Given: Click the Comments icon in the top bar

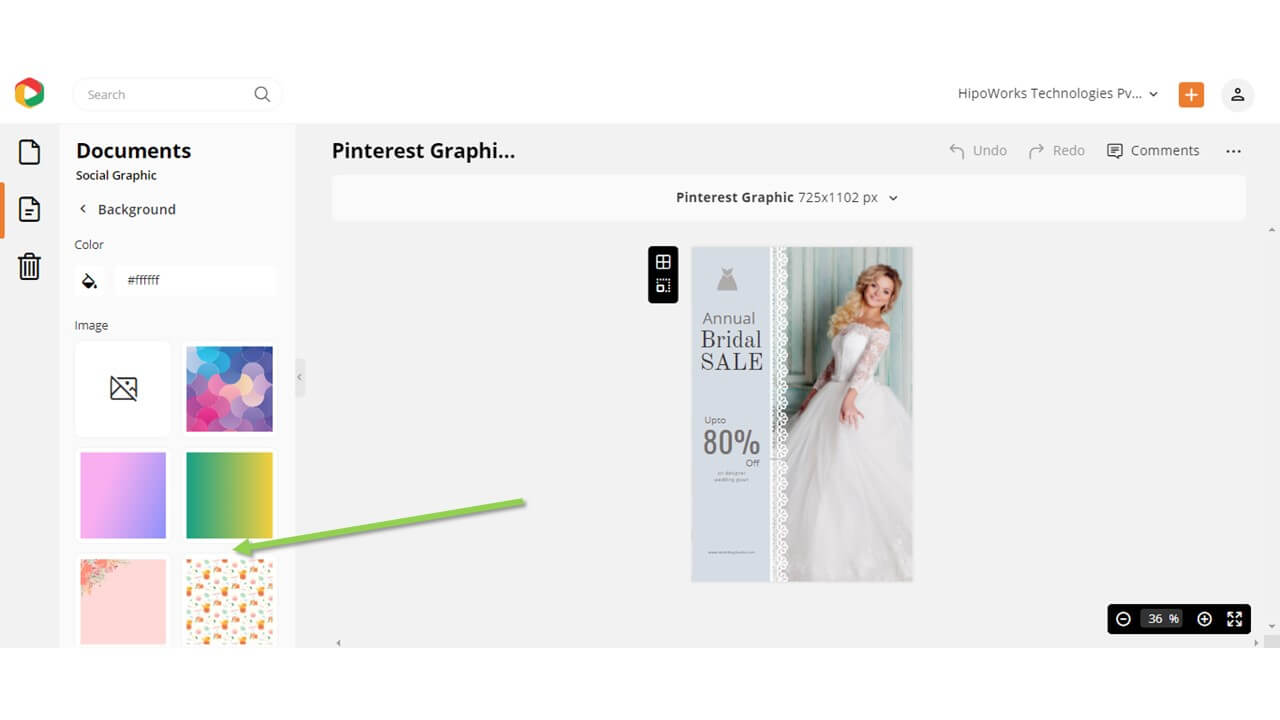Looking at the screenshot, I should click(x=1113, y=150).
